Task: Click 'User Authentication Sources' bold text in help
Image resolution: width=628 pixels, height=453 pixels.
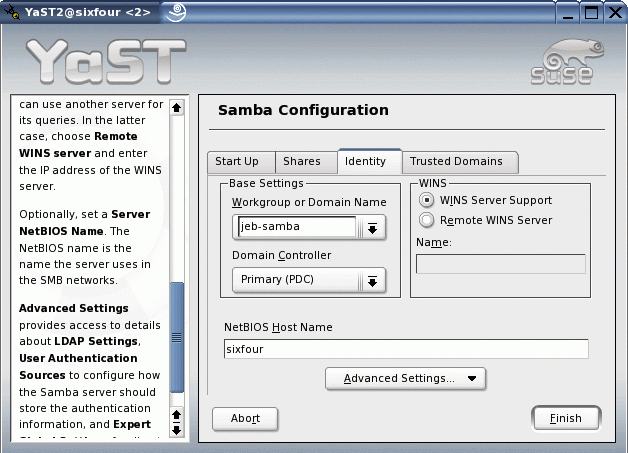Action: click(x=78, y=366)
